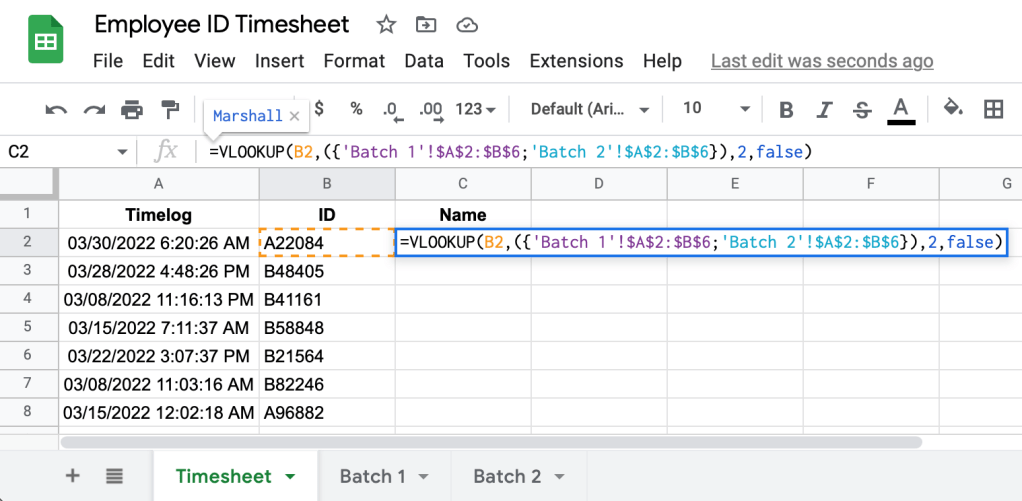Click the print icon
This screenshot has height=501, width=1022.
click(132, 109)
